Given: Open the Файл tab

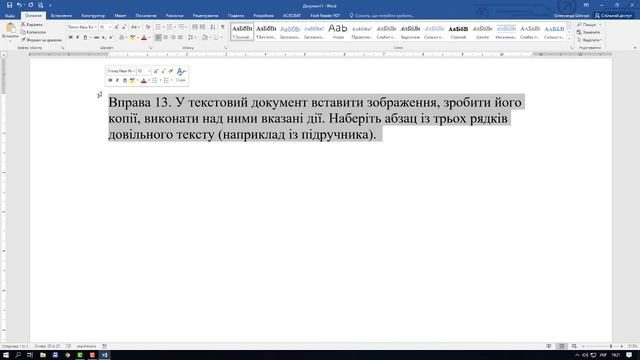Looking at the screenshot, I should coord(10,16).
